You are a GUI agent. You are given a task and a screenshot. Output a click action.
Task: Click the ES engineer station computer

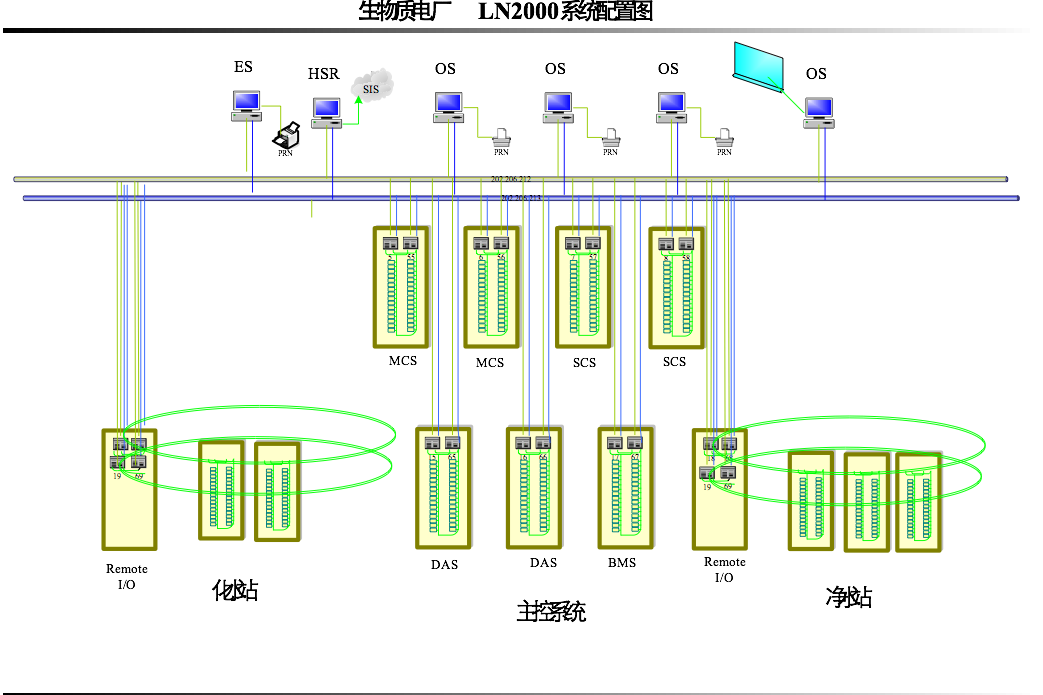pos(246,105)
